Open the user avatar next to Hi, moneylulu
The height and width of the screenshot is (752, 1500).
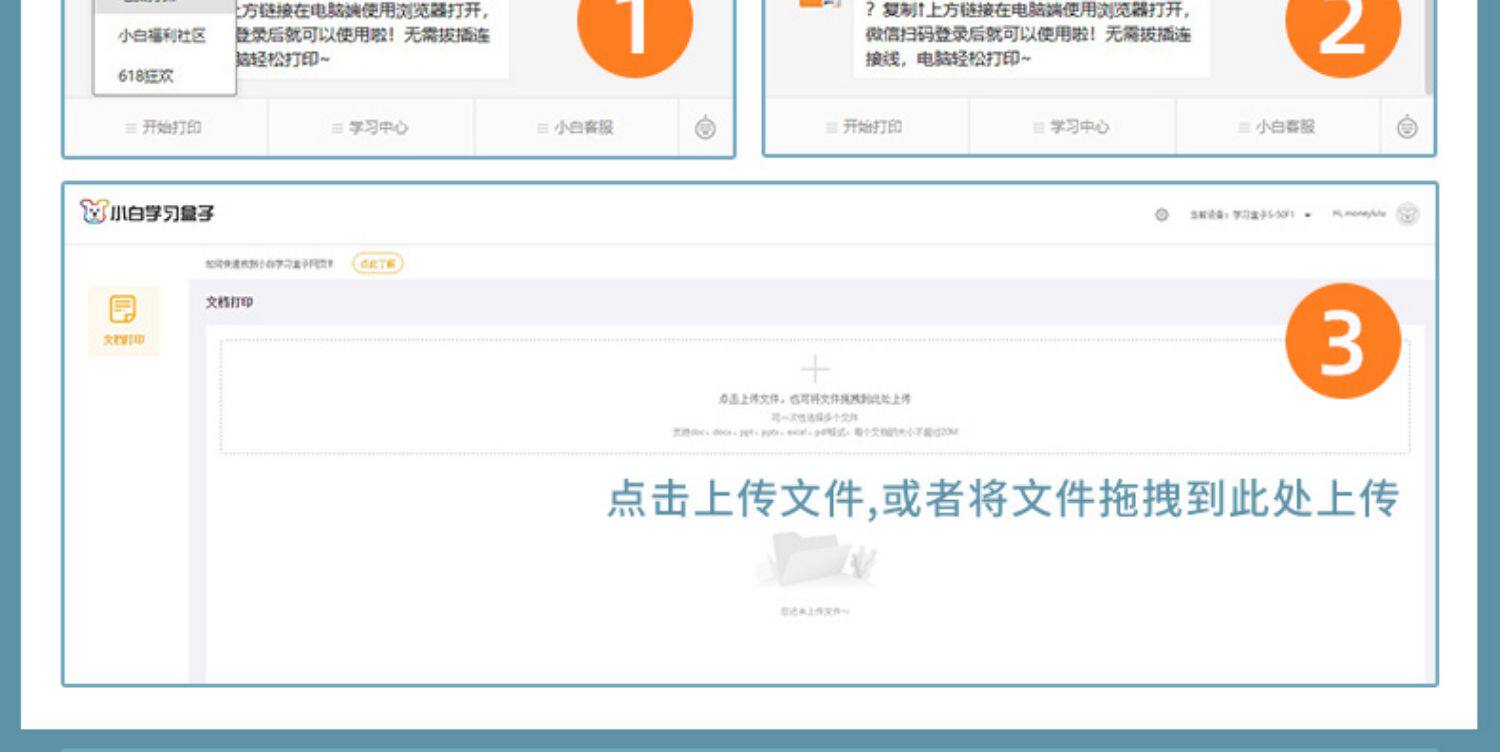click(1407, 214)
